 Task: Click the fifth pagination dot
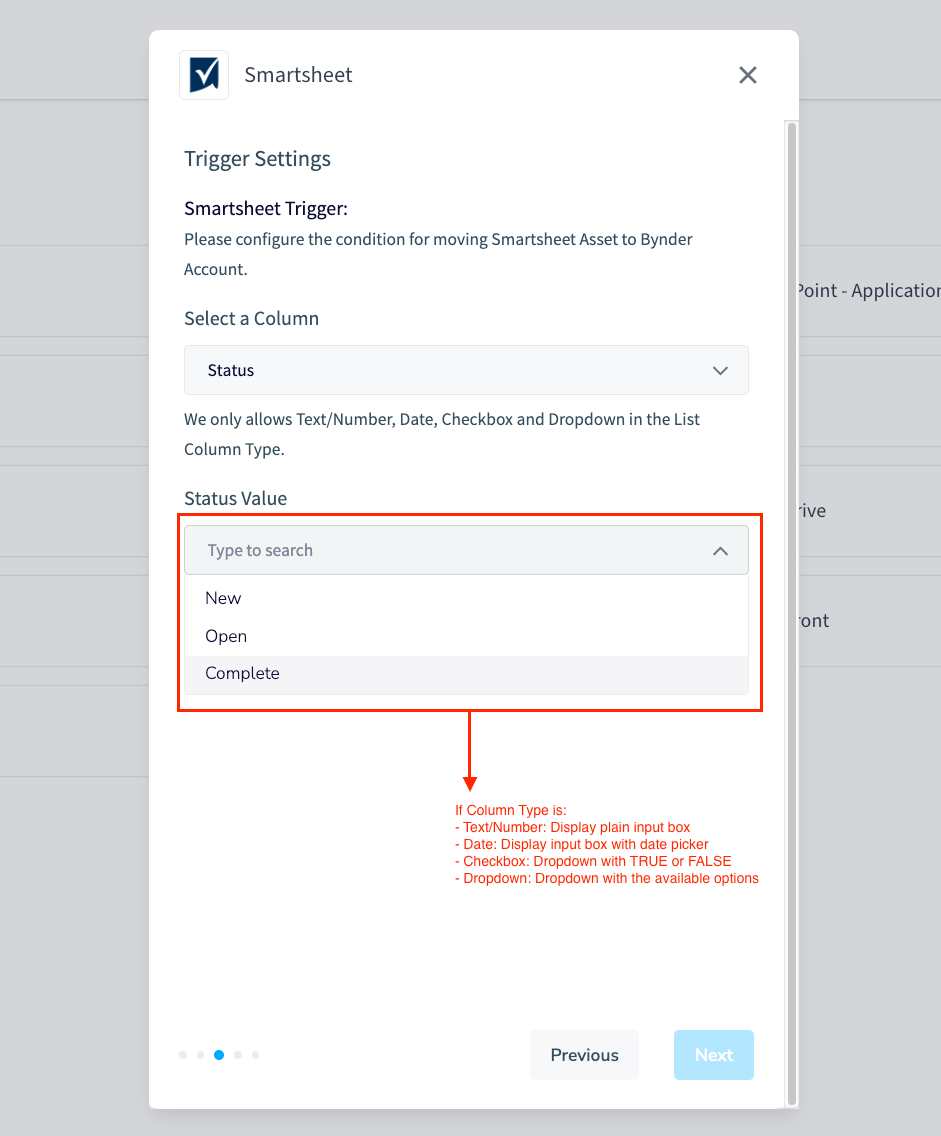pos(255,1054)
